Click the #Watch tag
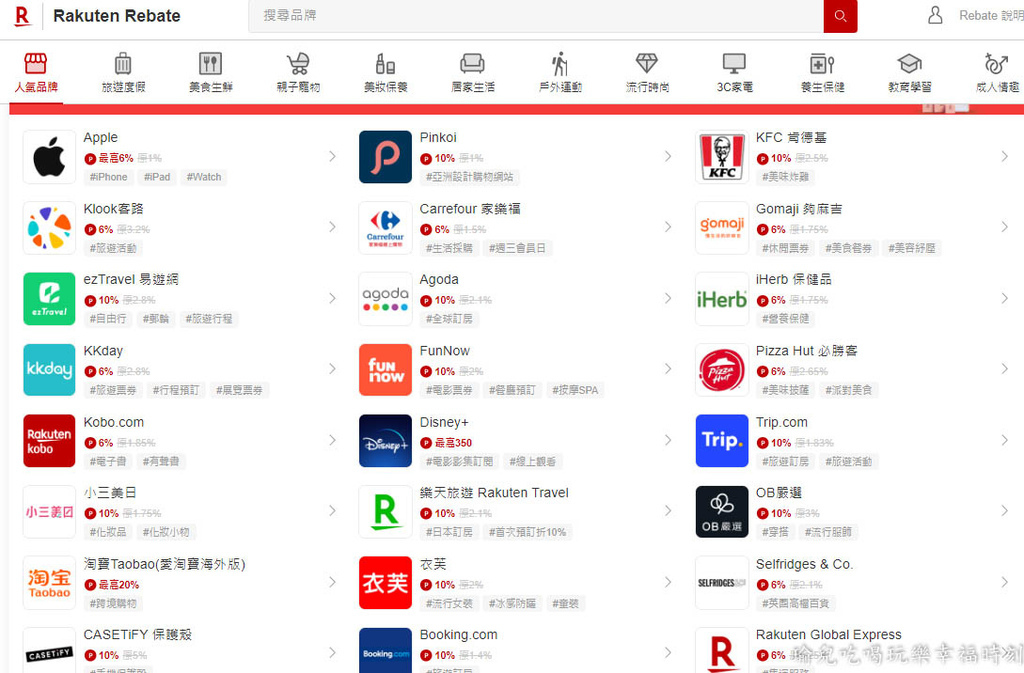Viewport: 1024px width, 673px height. pyautogui.click(x=204, y=177)
